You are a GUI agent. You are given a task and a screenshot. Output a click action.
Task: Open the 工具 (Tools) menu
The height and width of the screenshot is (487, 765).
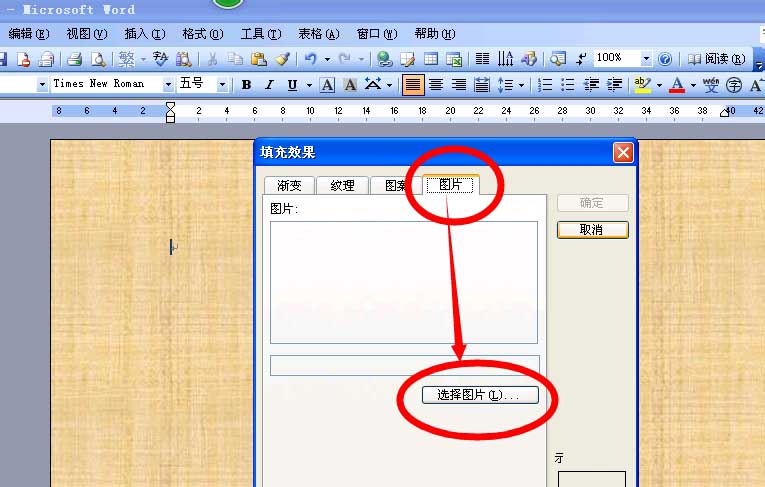point(261,34)
